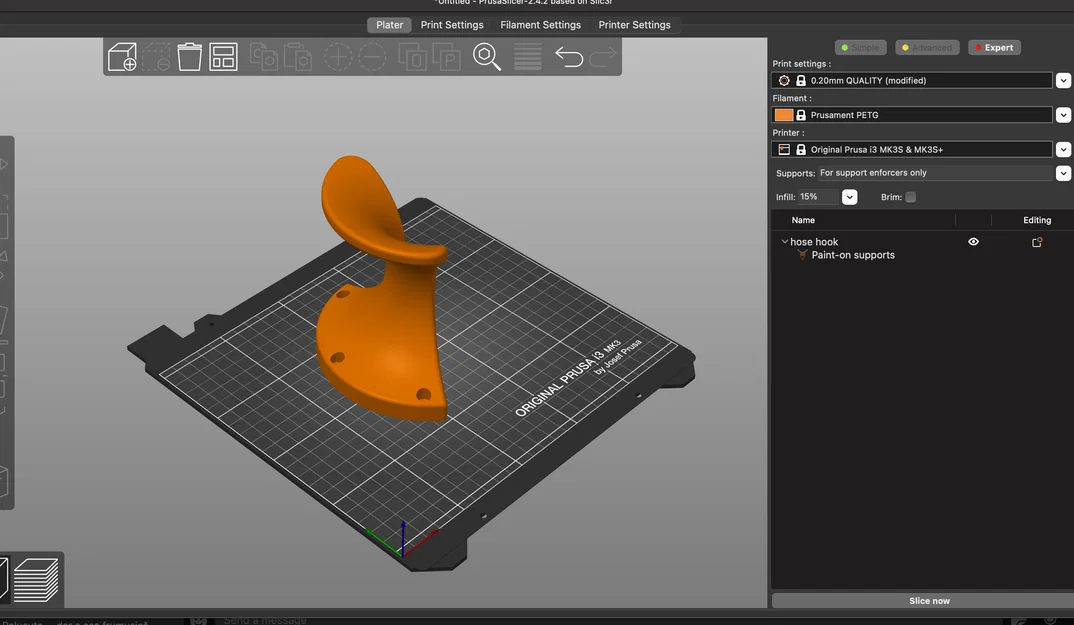Click the Copy icon in plater toolbar
This screenshot has height=625, width=1074.
pos(264,57)
